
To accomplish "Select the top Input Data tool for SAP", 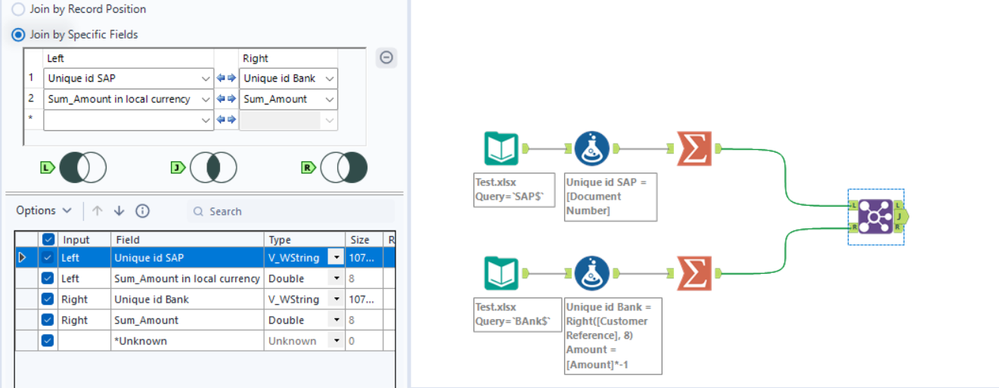I will (x=501, y=148).
